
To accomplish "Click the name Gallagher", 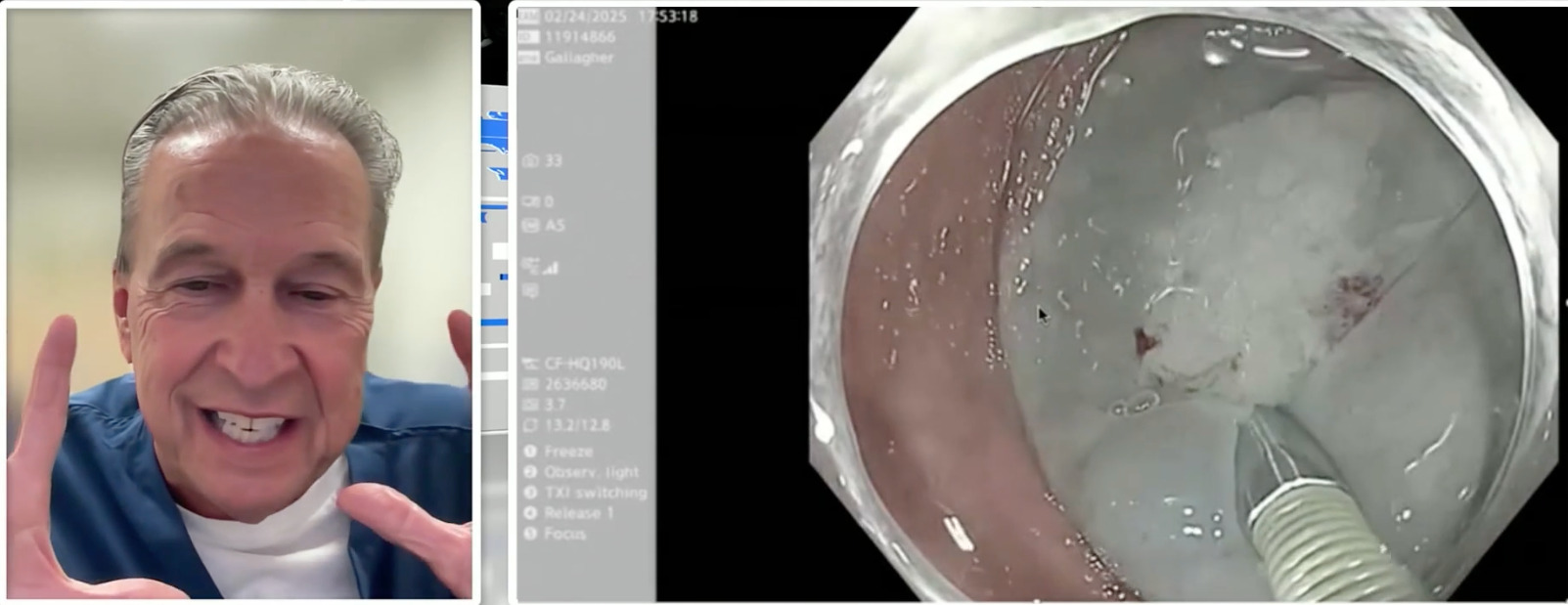I will pos(579,58).
